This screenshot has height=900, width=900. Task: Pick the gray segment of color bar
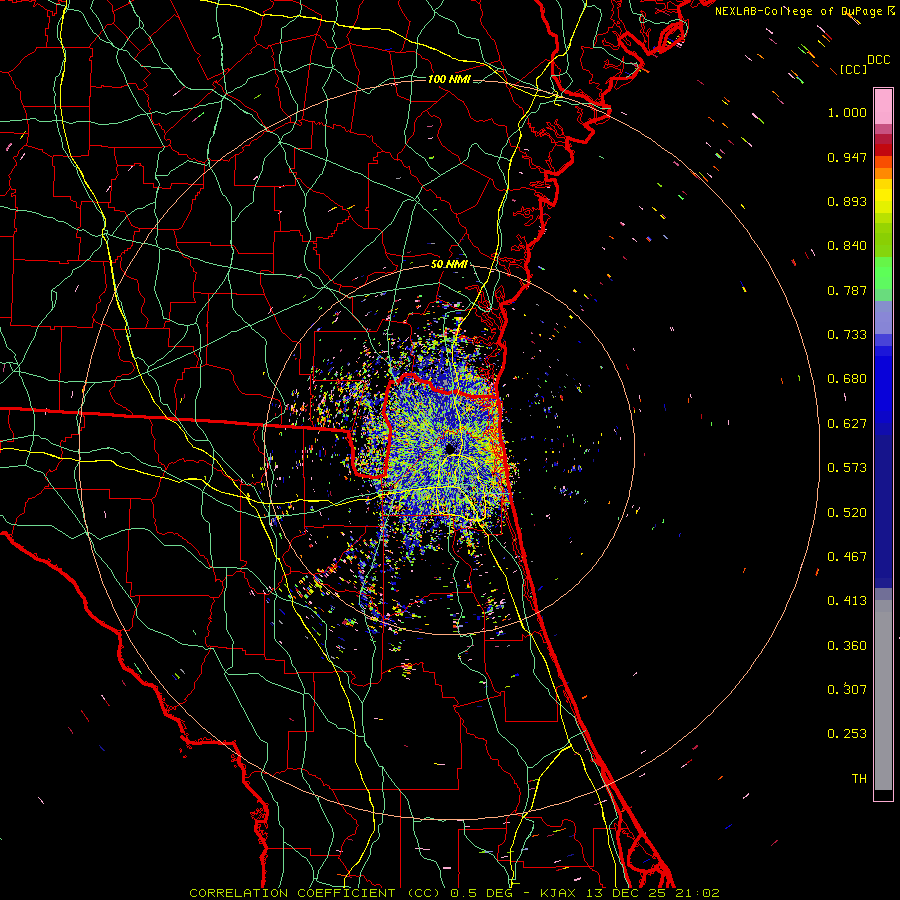point(883,695)
